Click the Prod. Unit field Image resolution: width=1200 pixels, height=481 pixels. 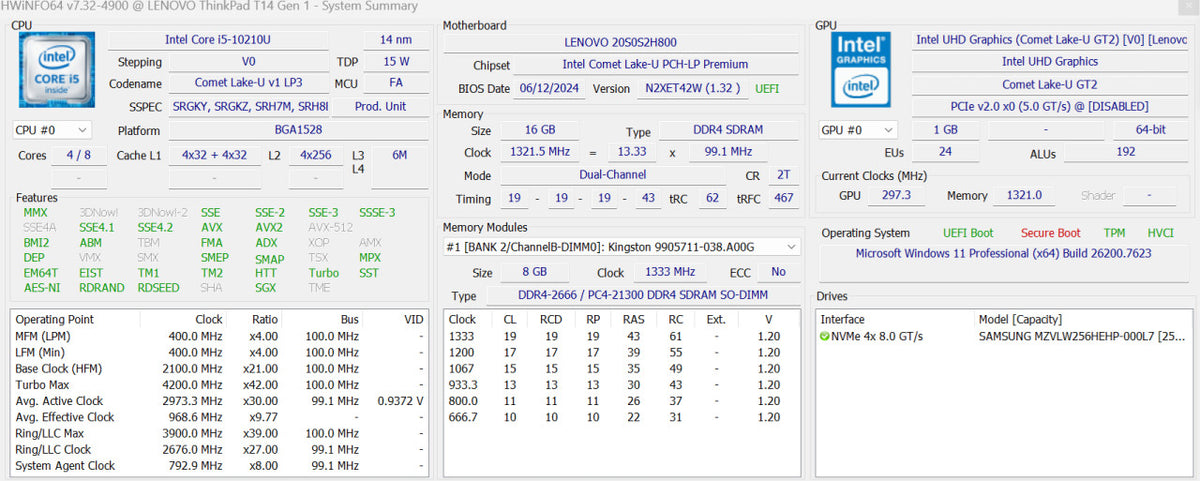(x=380, y=106)
